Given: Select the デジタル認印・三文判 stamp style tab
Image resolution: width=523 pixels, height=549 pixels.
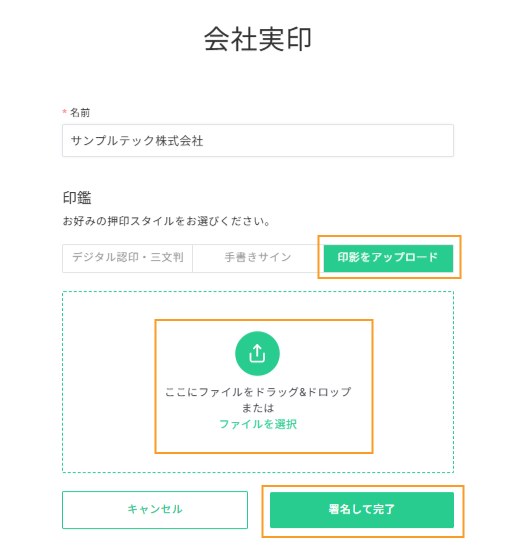Looking at the screenshot, I should point(127,258).
